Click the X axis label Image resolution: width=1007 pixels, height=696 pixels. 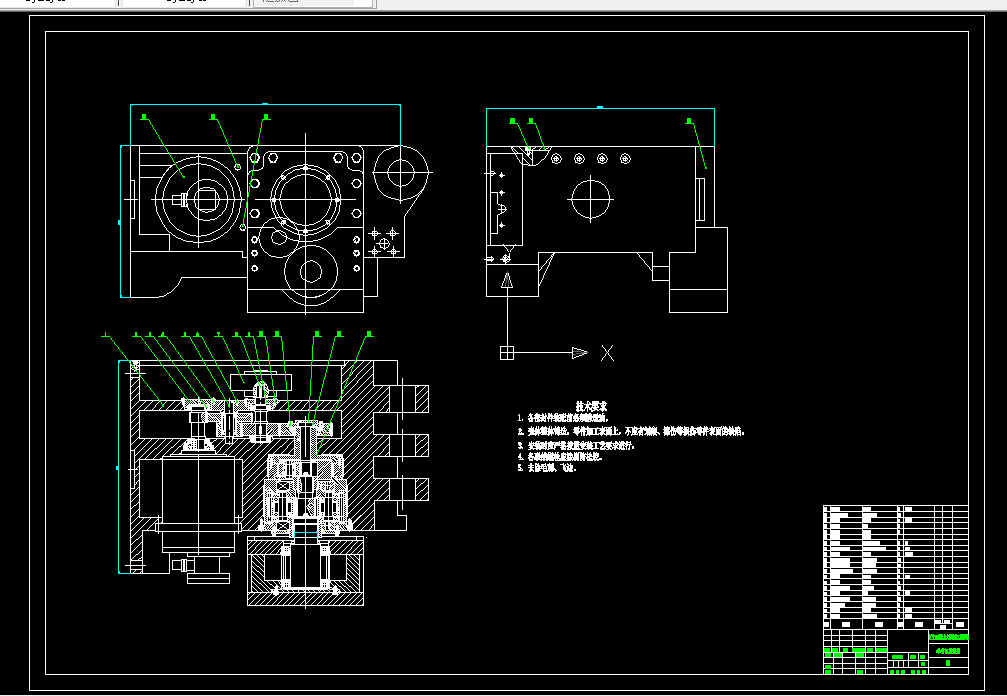tap(607, 352)
